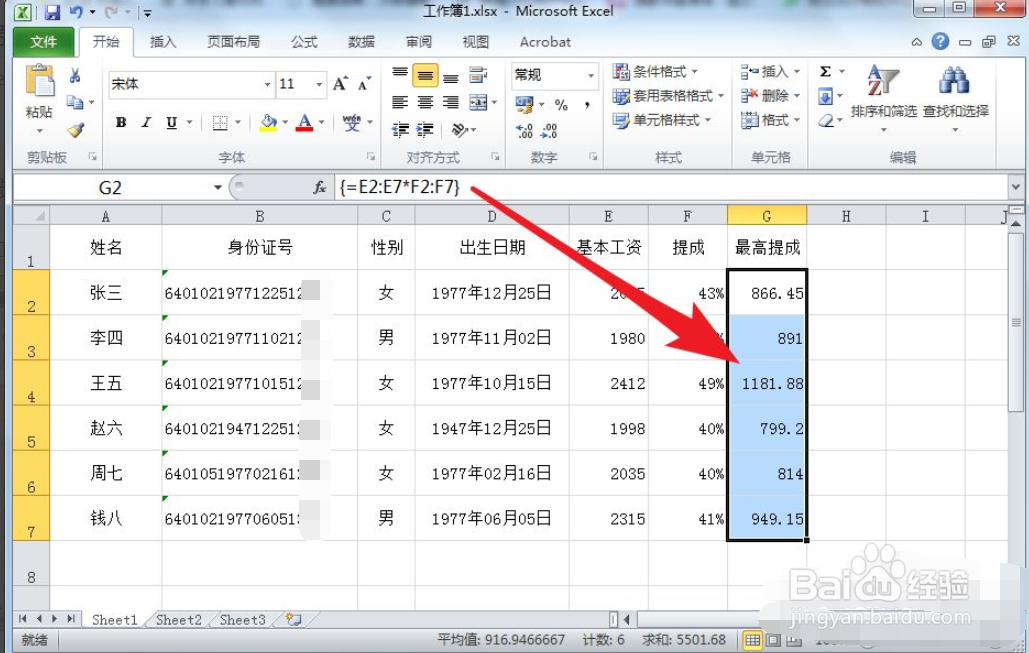Apply bold formatting with the B icon
This screenshot has width=1029, height=653.
[x=120, y=122]
